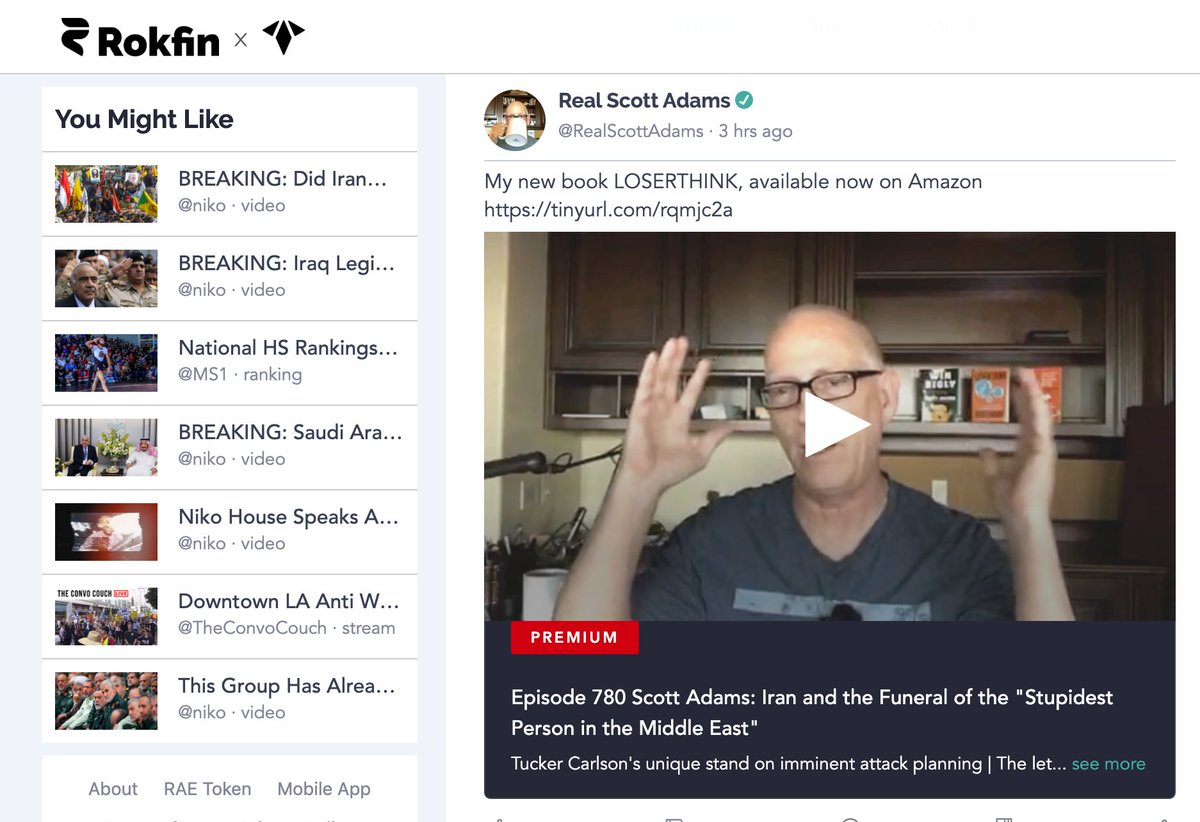Viewport: 1200px width, 822px height.
Task: Click the PREMIUM badge on the video
Action: coord(574,637)
